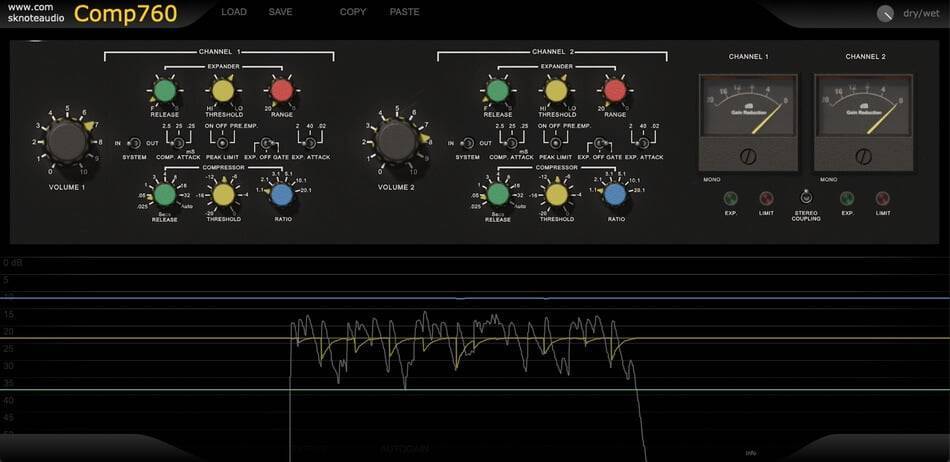This screenshot has height=462, width=950.
Task: Toggle Channel 1 Exp. Attack switch
Action: click(x=311, y=143)
